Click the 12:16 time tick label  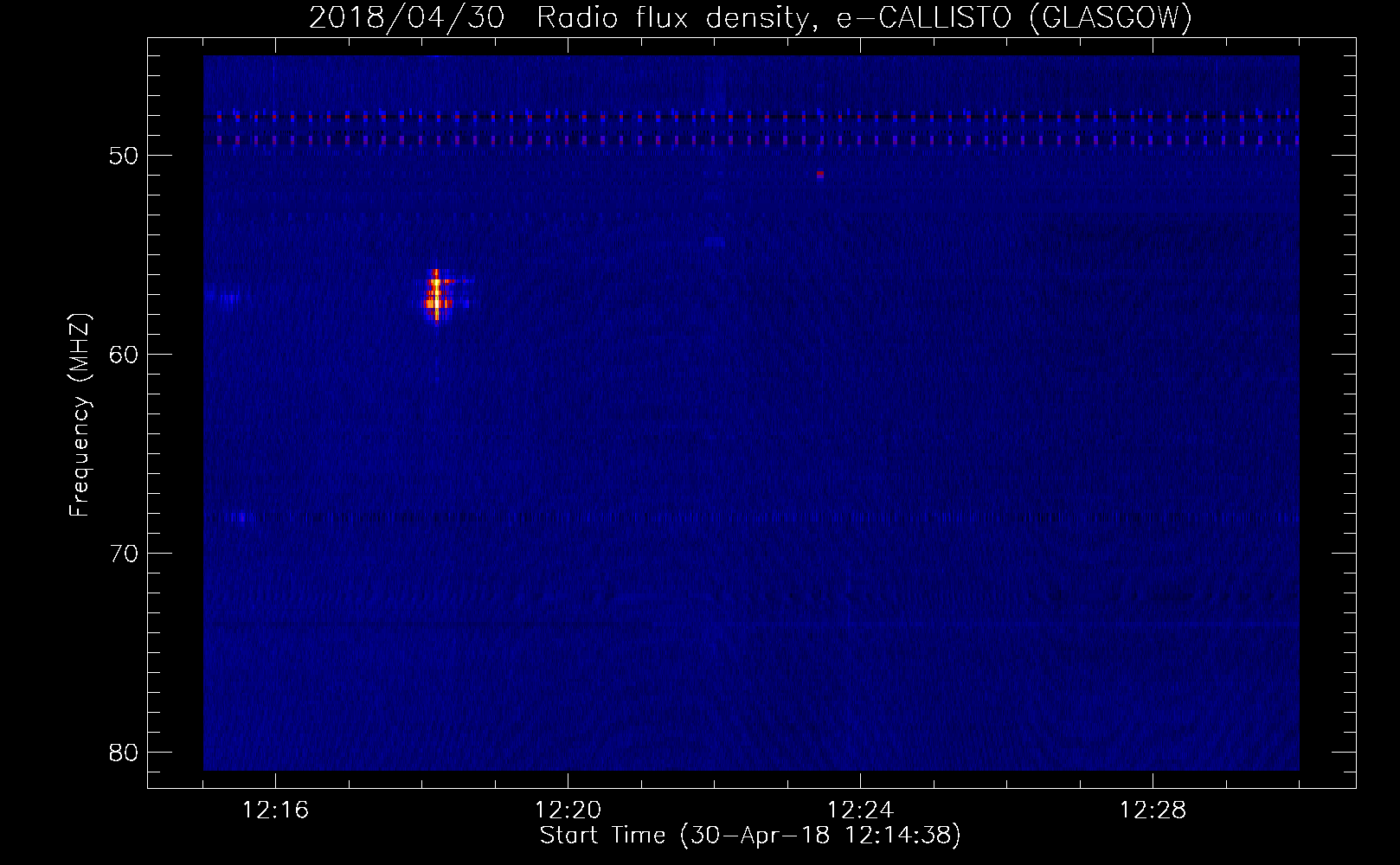pos(276,811)
